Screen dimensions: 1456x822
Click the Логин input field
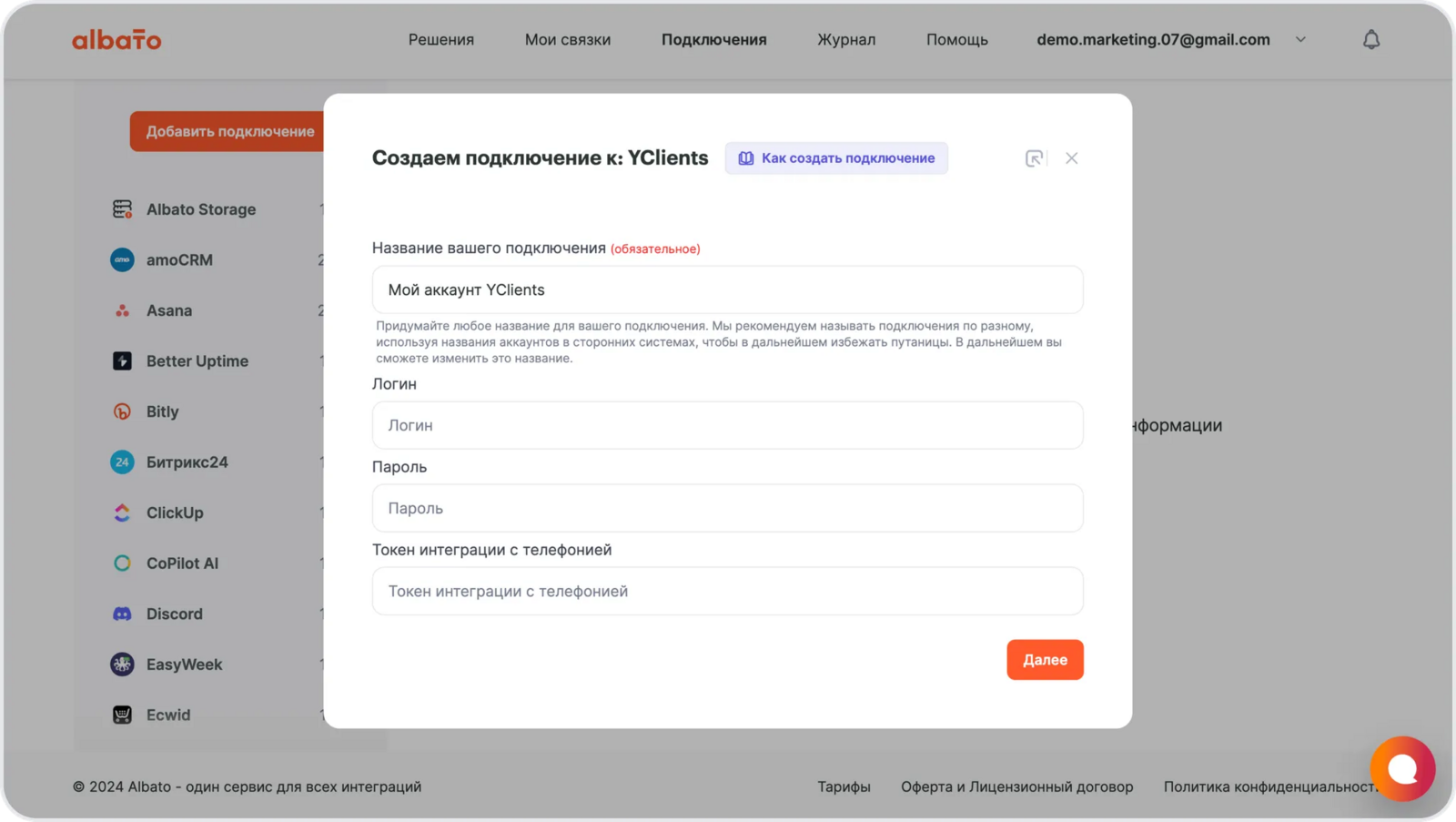click(727, 425)
